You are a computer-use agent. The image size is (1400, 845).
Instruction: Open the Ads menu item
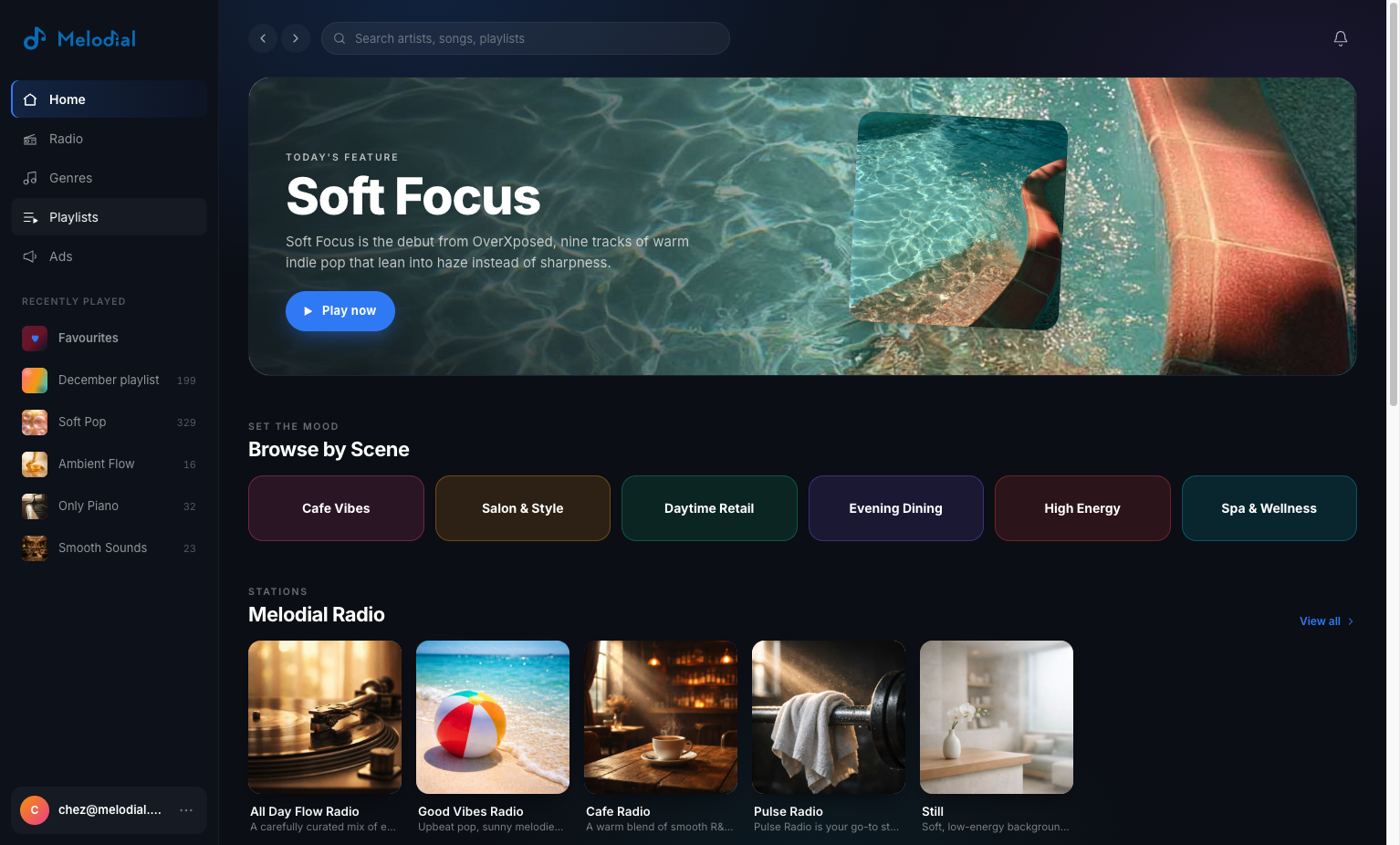coord(110,256)
